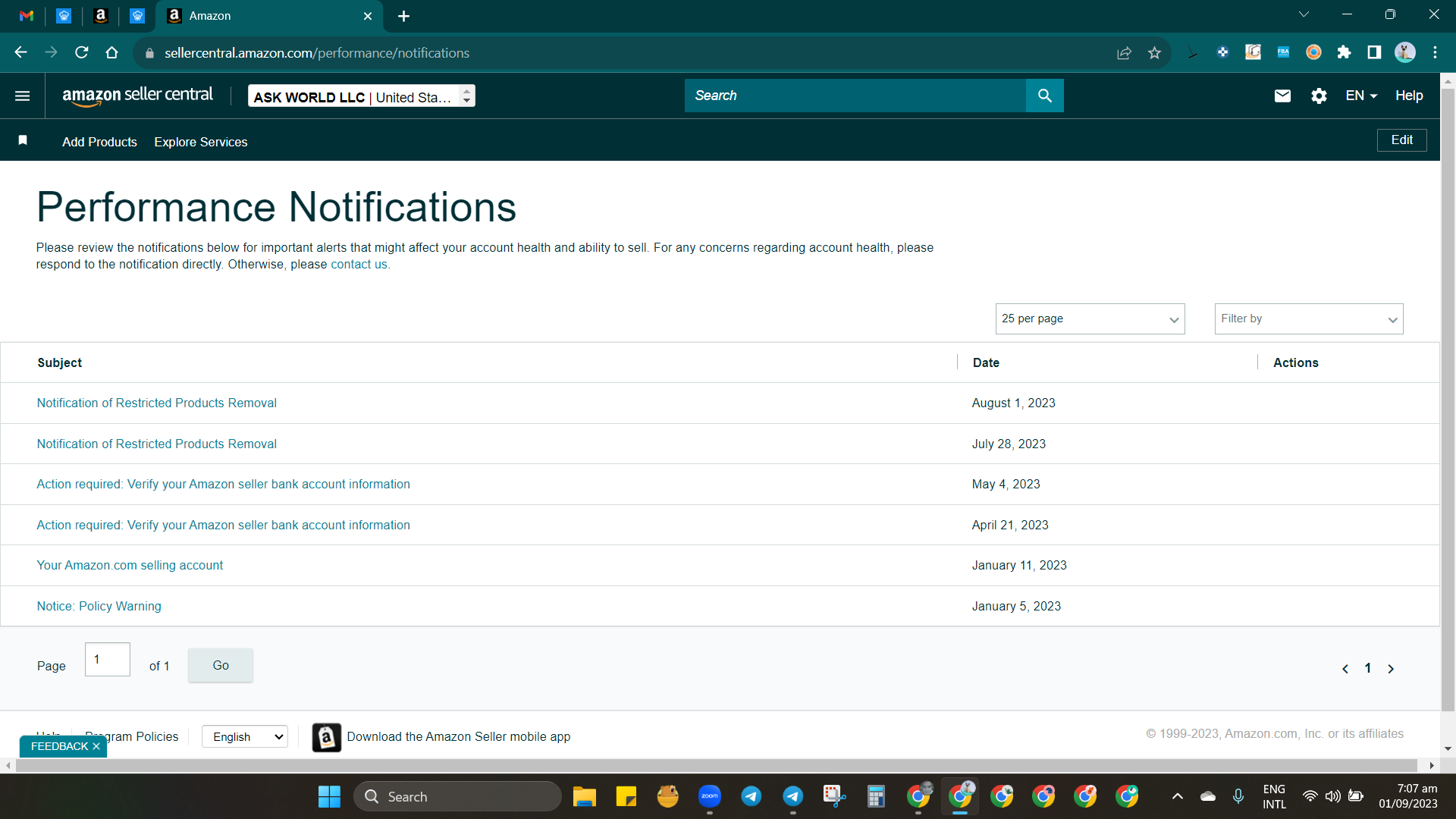Open the buyer messages envelope icon
The image size is (1456, 819).
1282,96
